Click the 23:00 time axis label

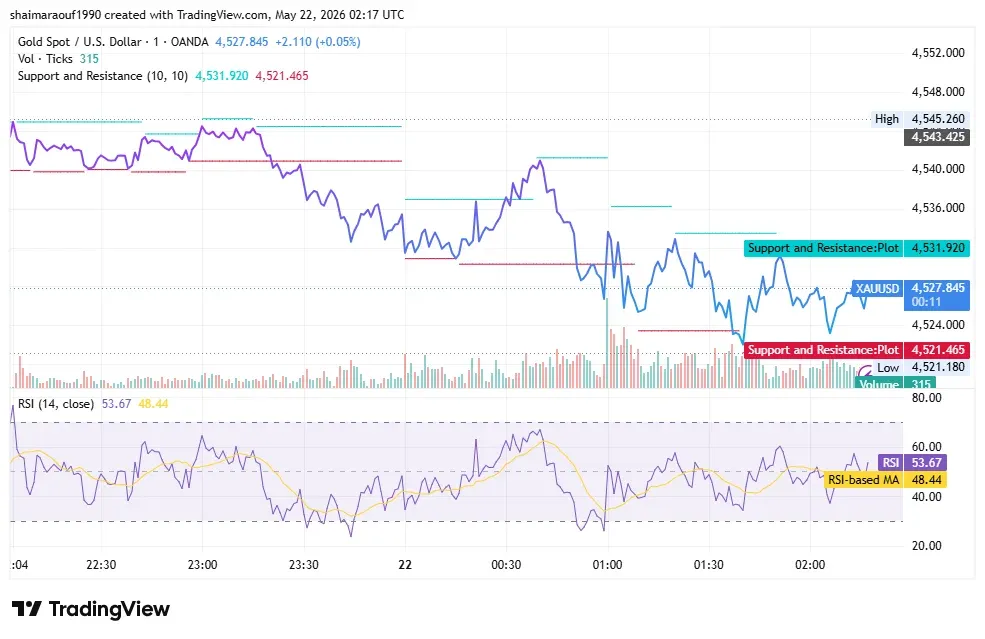(202, 565)
